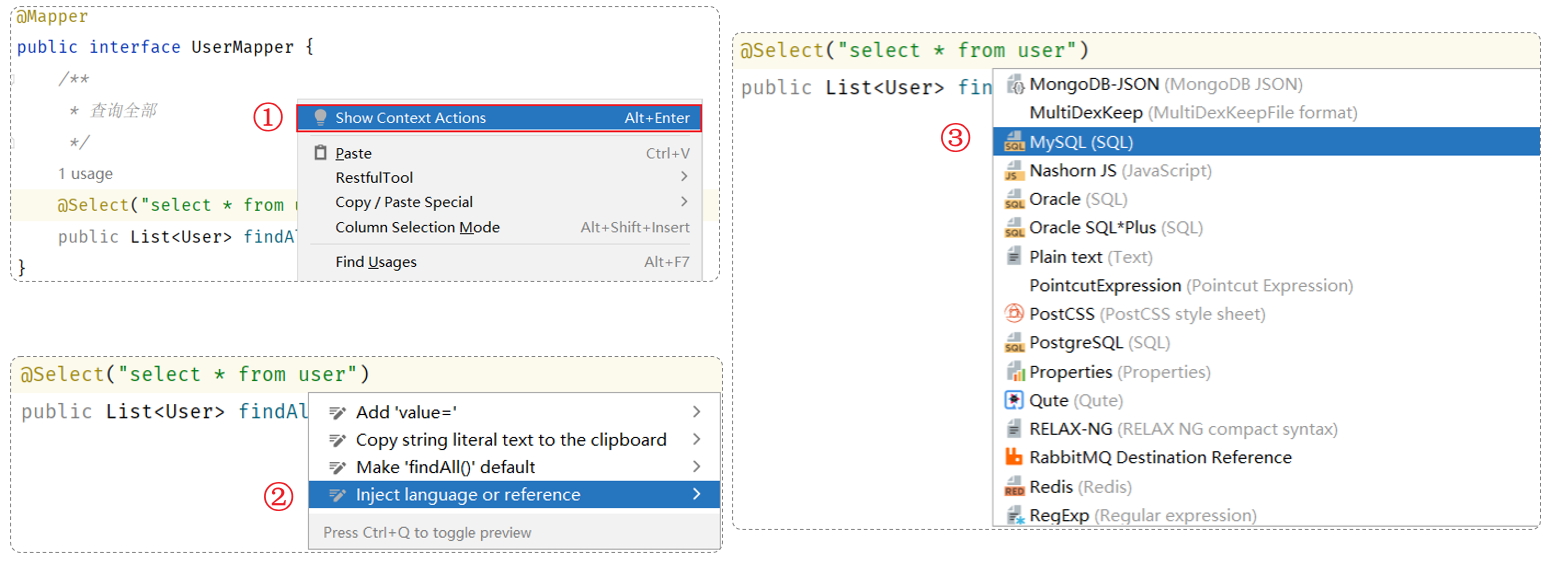Click the PostCSS icon in language list
Viewport: 1546px width, 561px height.
[x=1014, y=314]
